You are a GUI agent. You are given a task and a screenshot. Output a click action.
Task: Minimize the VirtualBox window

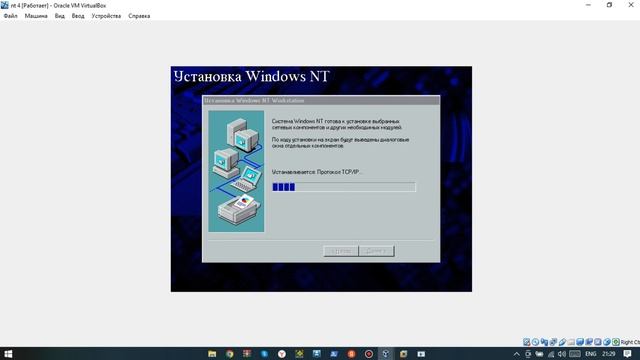tap(588, 5)
